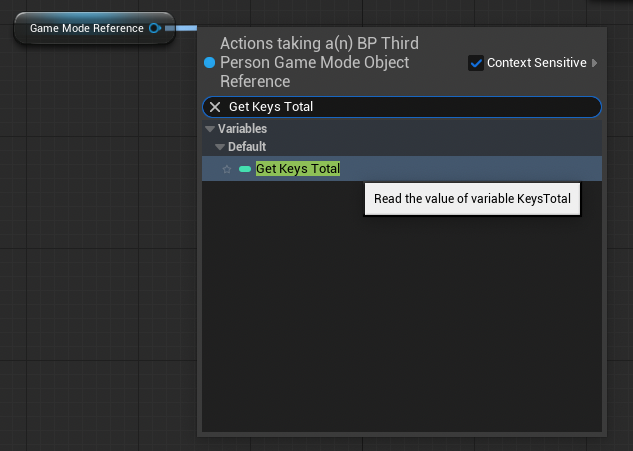The height and width of the screenshot is (451, 633).
Task: Click the blue object pin icon in header
Action: pos(210,63)
